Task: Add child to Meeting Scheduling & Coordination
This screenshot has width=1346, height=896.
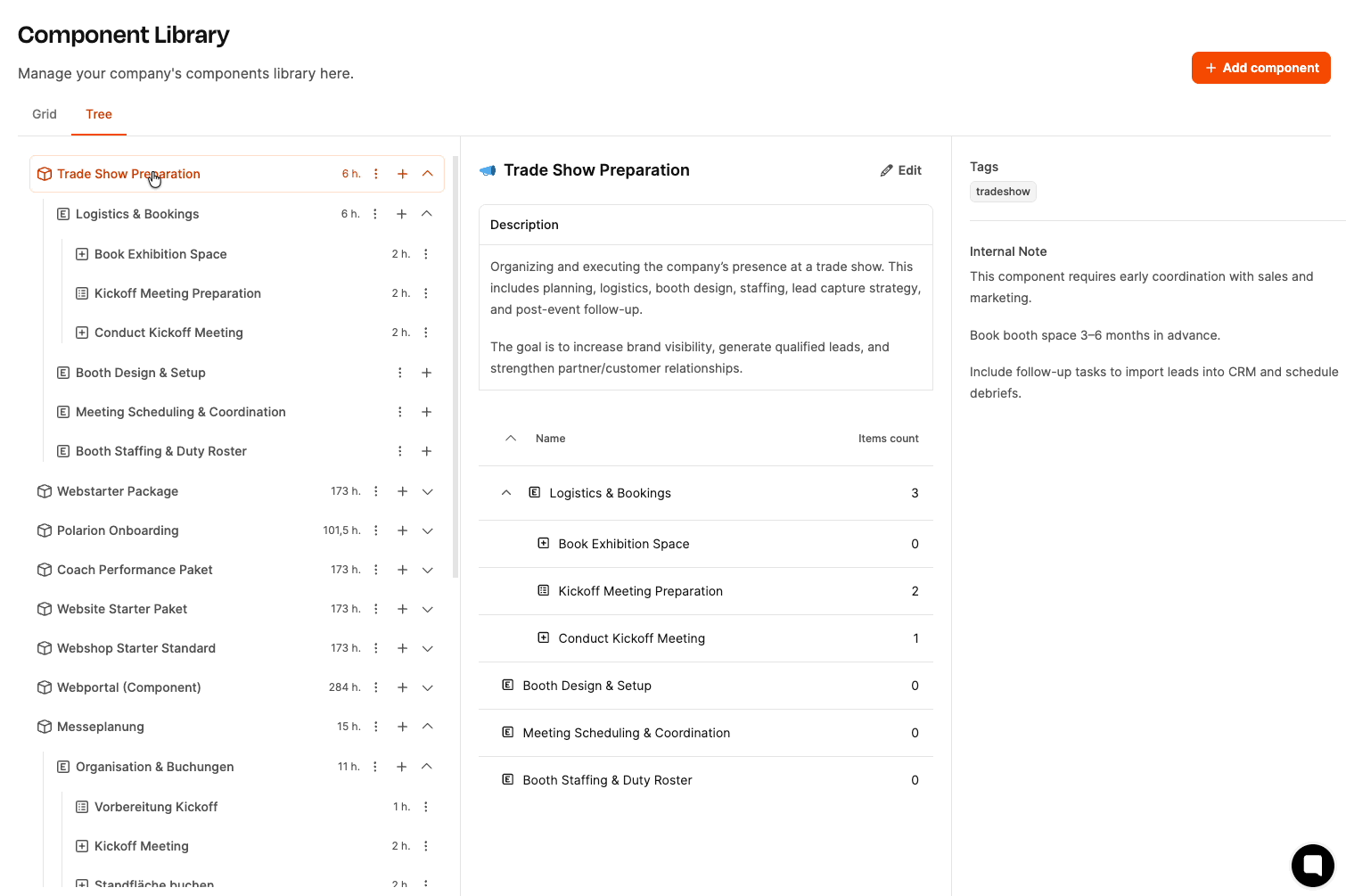Action: coord(427,412)
